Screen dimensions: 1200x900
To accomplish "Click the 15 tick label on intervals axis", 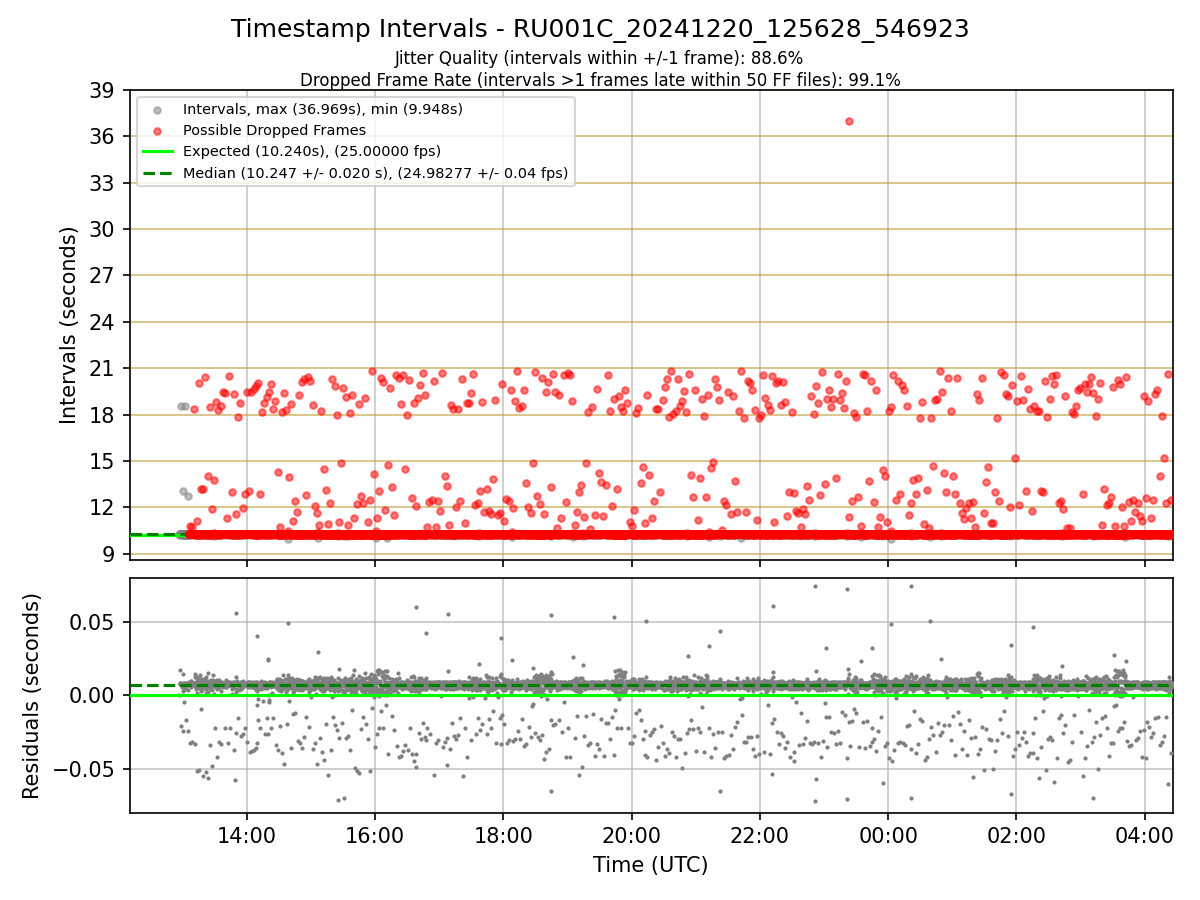I will 103,461.
